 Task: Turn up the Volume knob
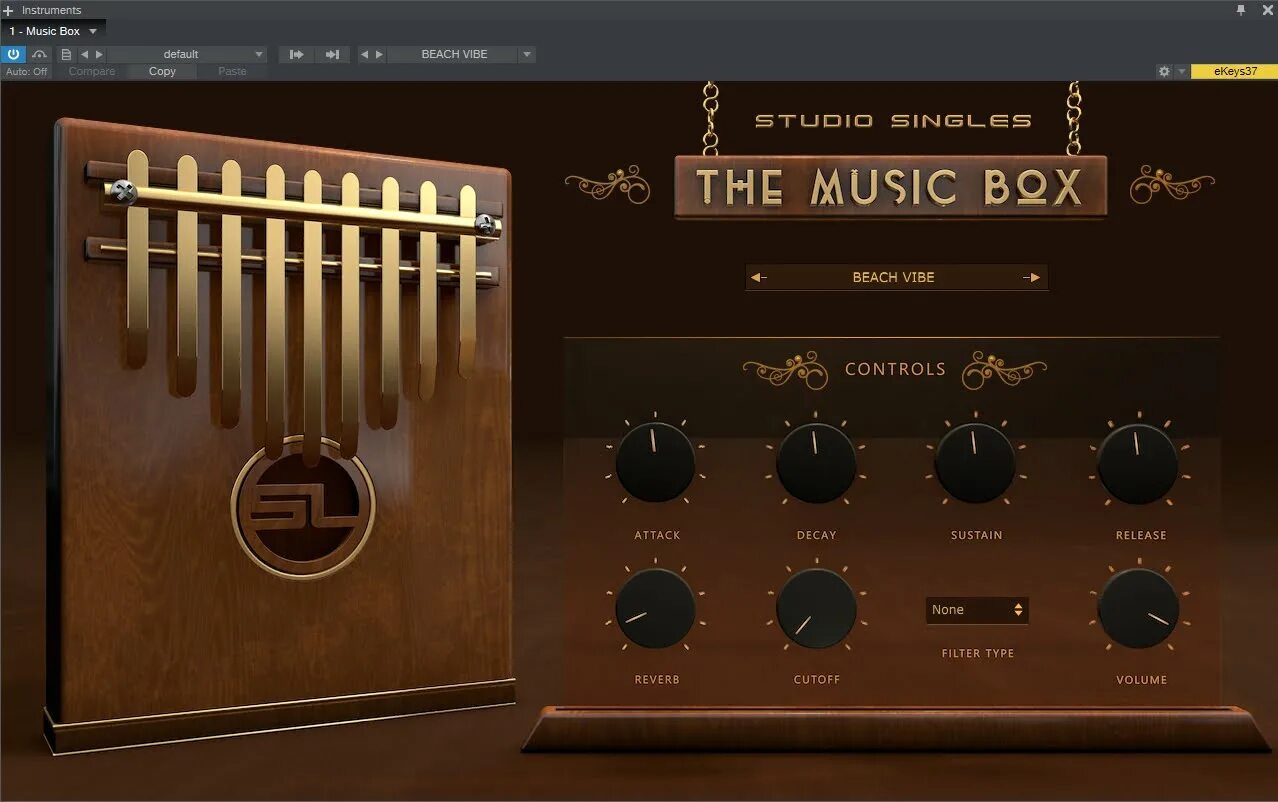(1139, 607)
